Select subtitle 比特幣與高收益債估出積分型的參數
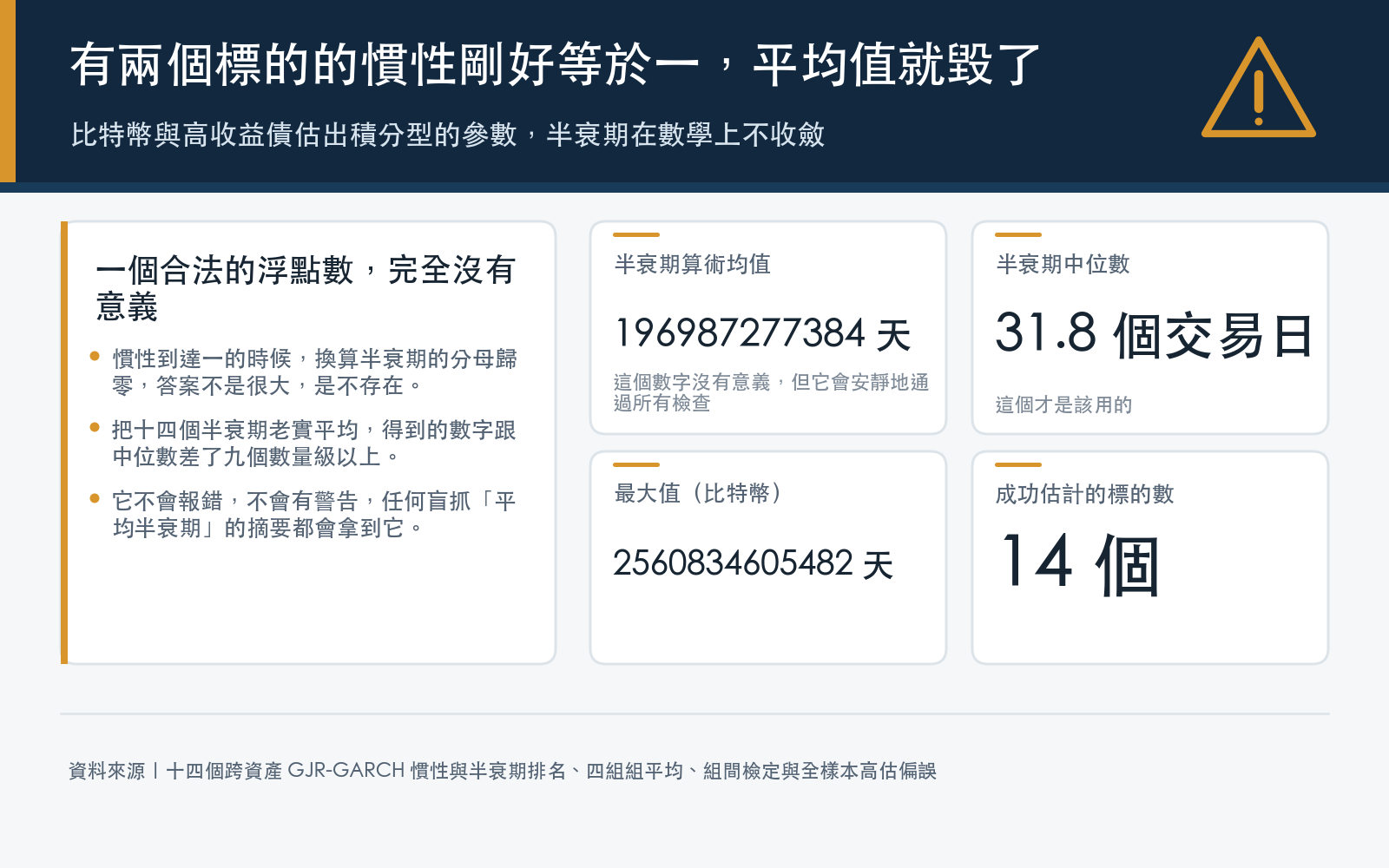Image resolution: width=1389 pixels, height=868 pixels. coord(294,135)
